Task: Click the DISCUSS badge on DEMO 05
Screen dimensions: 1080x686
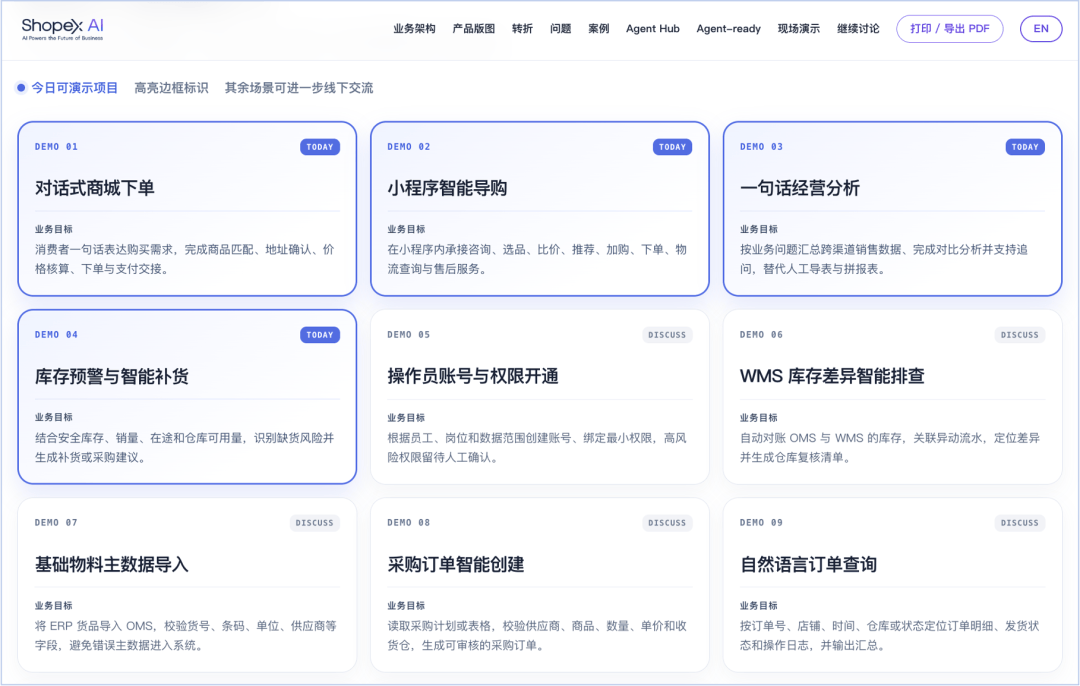Action: (667, 335)
